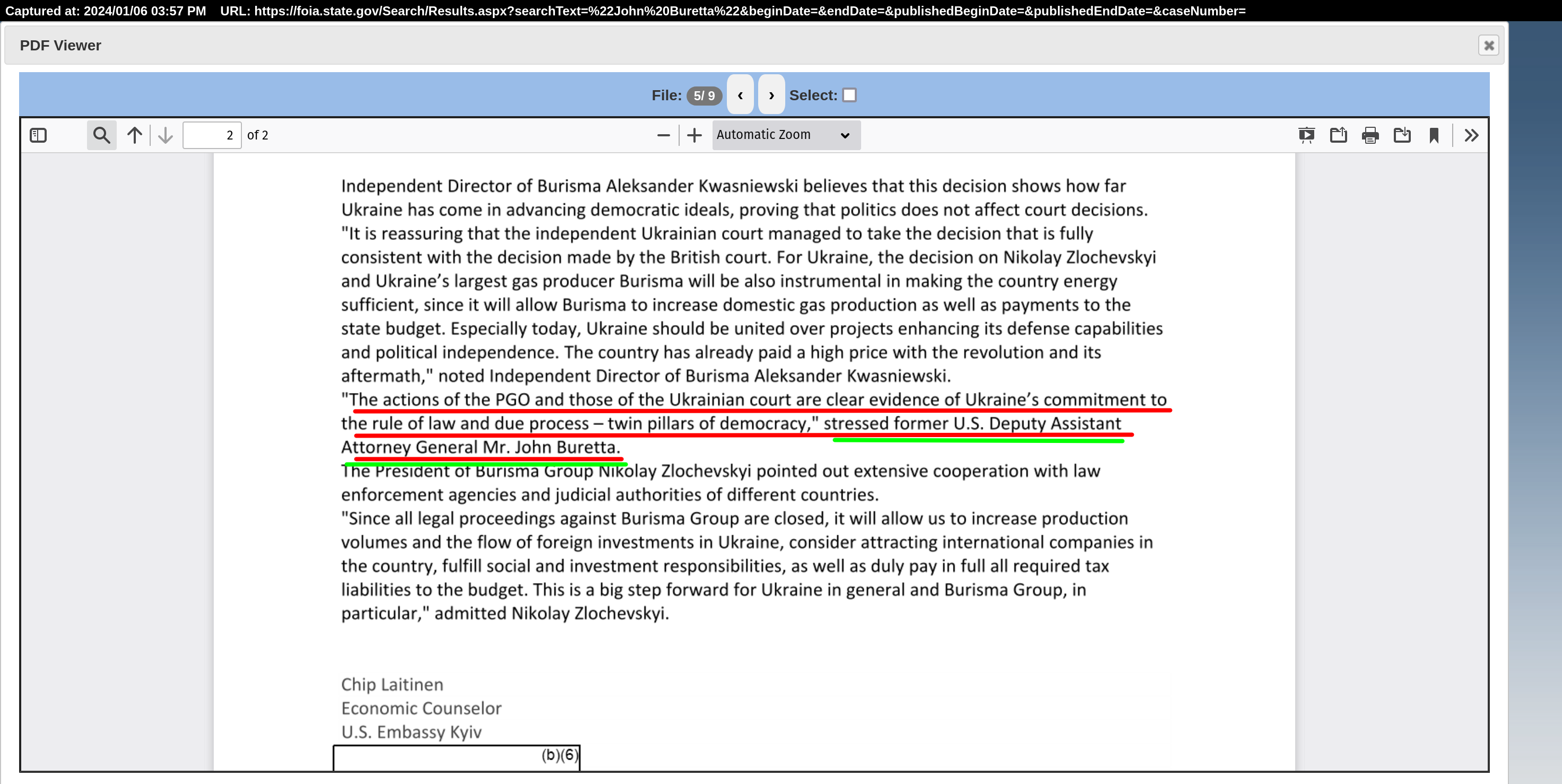Screen dimensions: 1562x784
Task: Show previous file with left chevron
Action: click(x=740, y=94)
